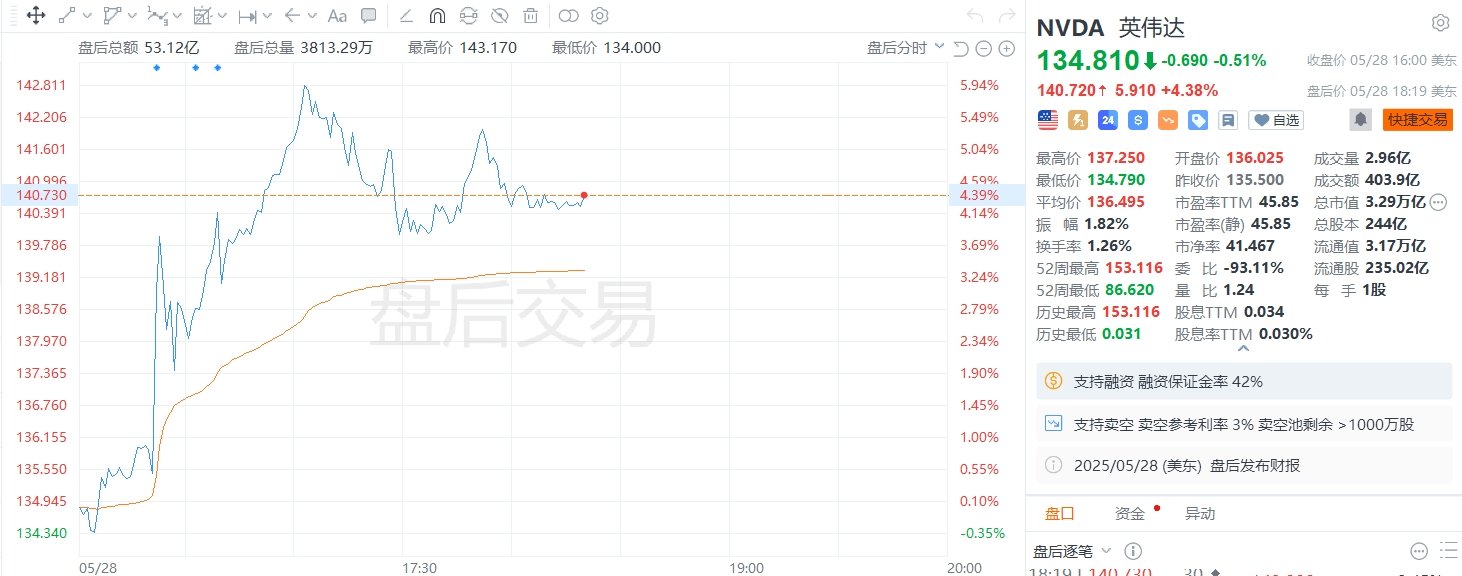The height and width of the screenshot is (576, 1462).
Task: Switch to the 资金 tab
Action: pos(1130,513)
